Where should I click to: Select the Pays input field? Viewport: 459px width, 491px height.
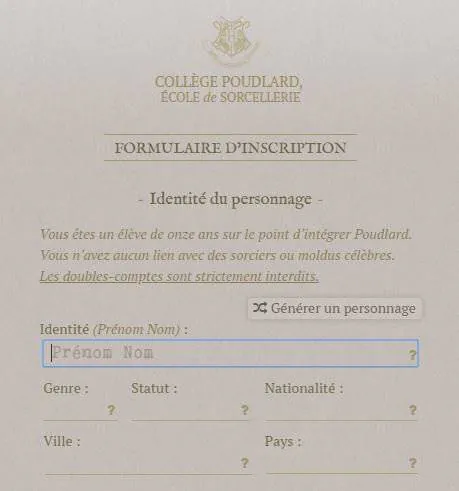click(x=341, y=464)
